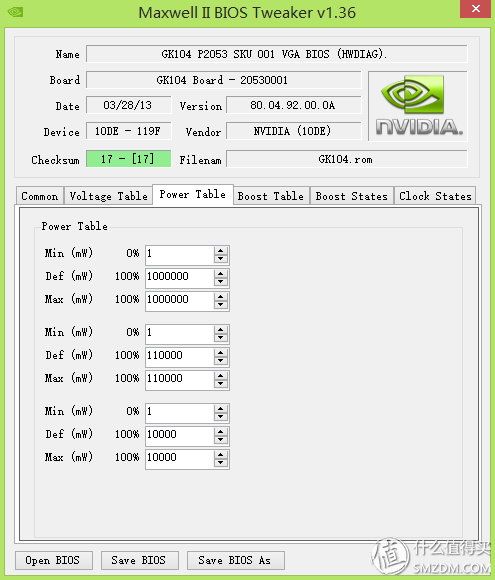The image size is (495, 580).
Task: Click the Save BIOS button
Action: tap(139, 560)
